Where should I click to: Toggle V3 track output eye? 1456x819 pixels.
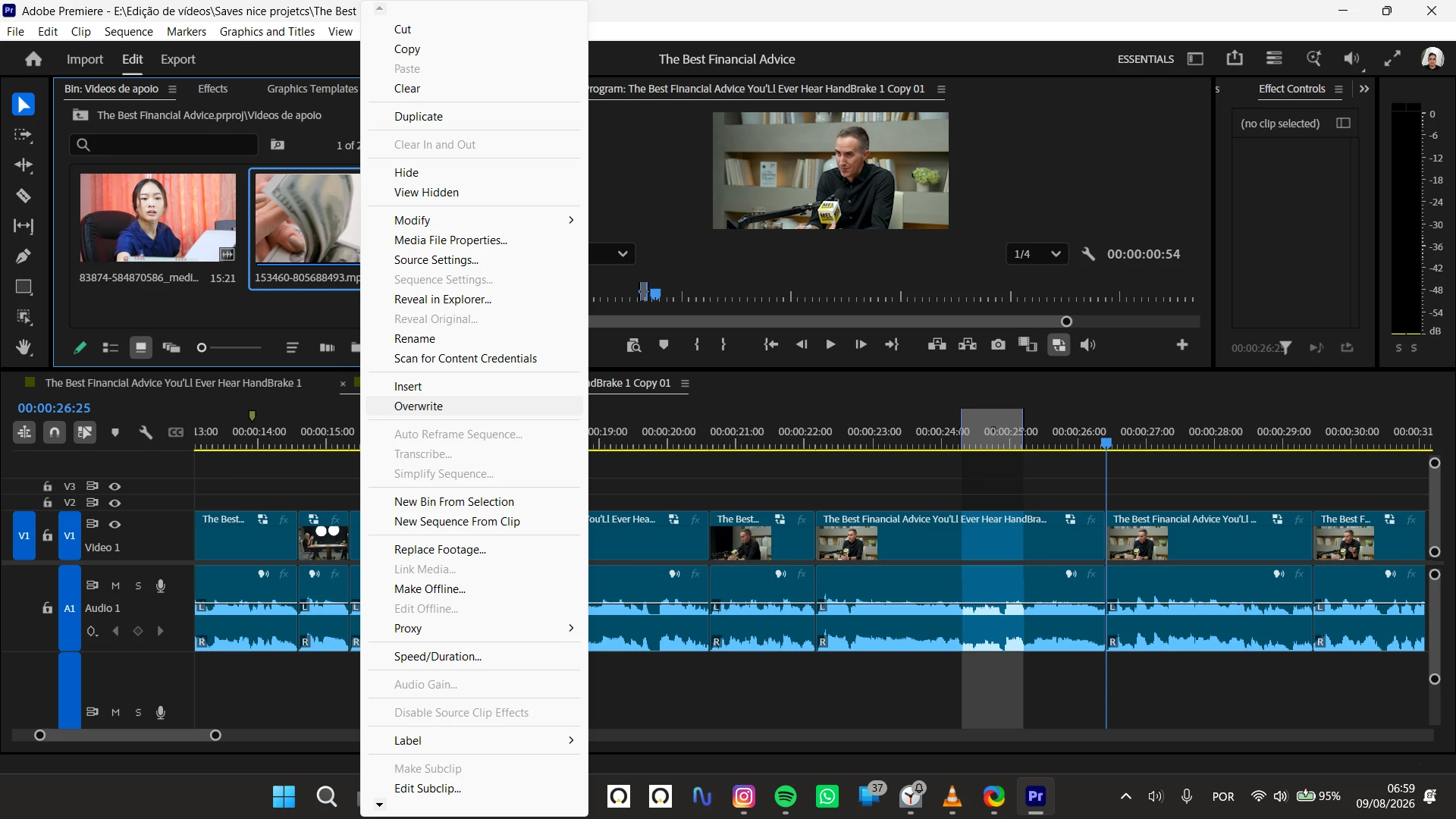pyautogui.click(x=115, y=486)
